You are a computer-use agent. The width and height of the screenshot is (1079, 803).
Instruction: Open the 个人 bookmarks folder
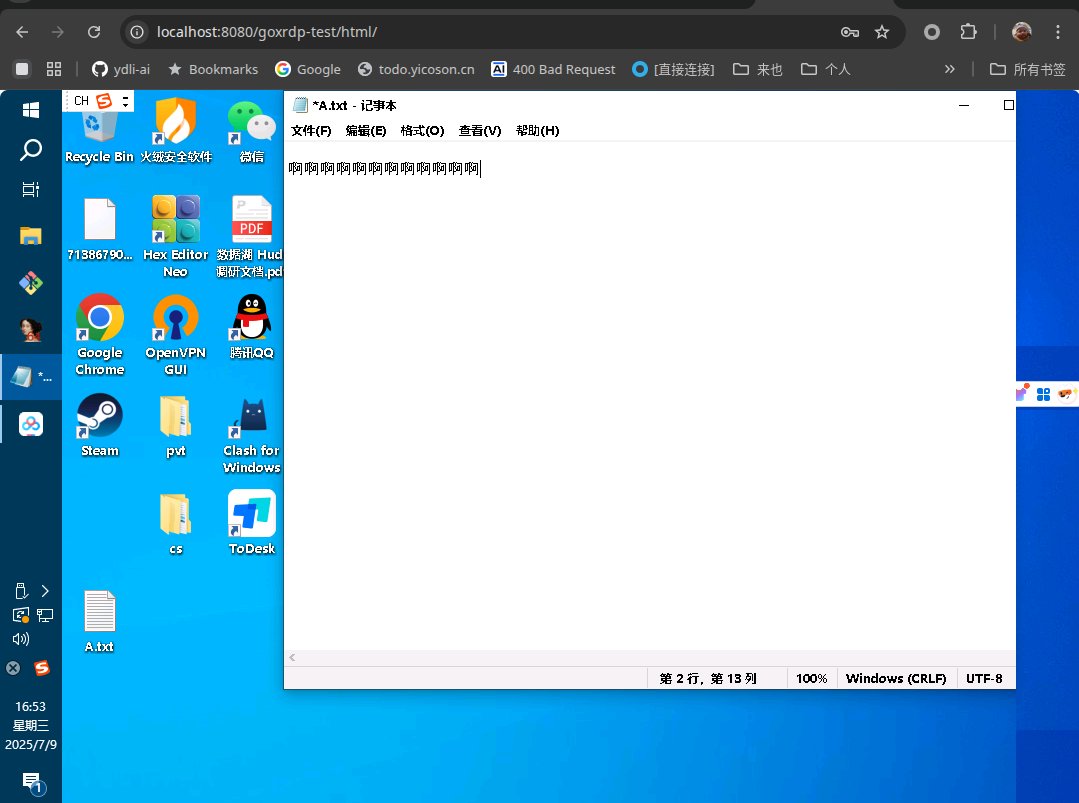coord(826,69)
